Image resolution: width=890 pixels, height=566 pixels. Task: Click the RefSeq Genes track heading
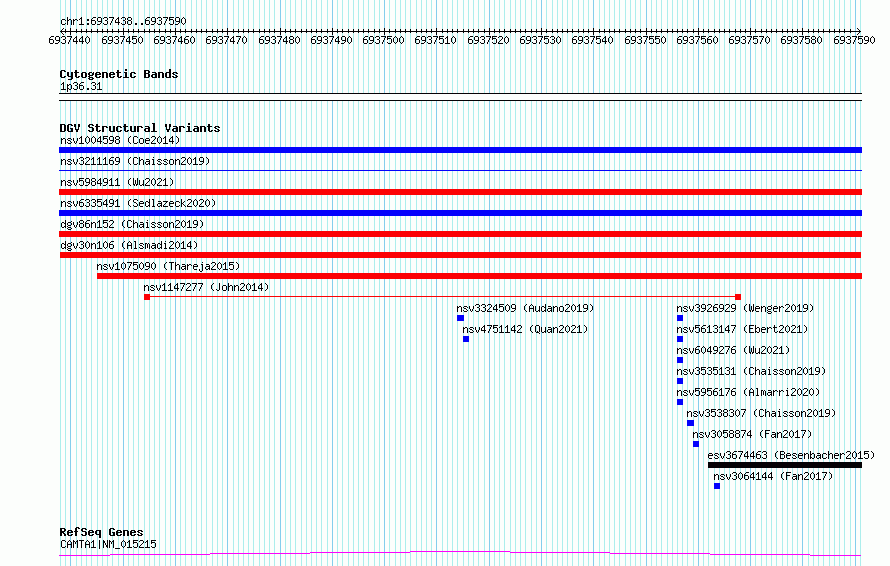coord(101,533)
